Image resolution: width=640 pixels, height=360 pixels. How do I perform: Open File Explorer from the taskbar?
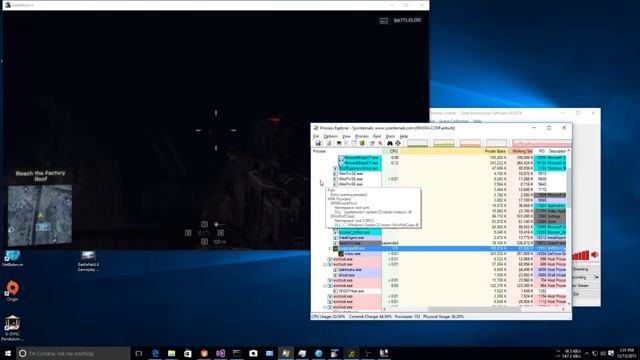[x=171, y=353]
